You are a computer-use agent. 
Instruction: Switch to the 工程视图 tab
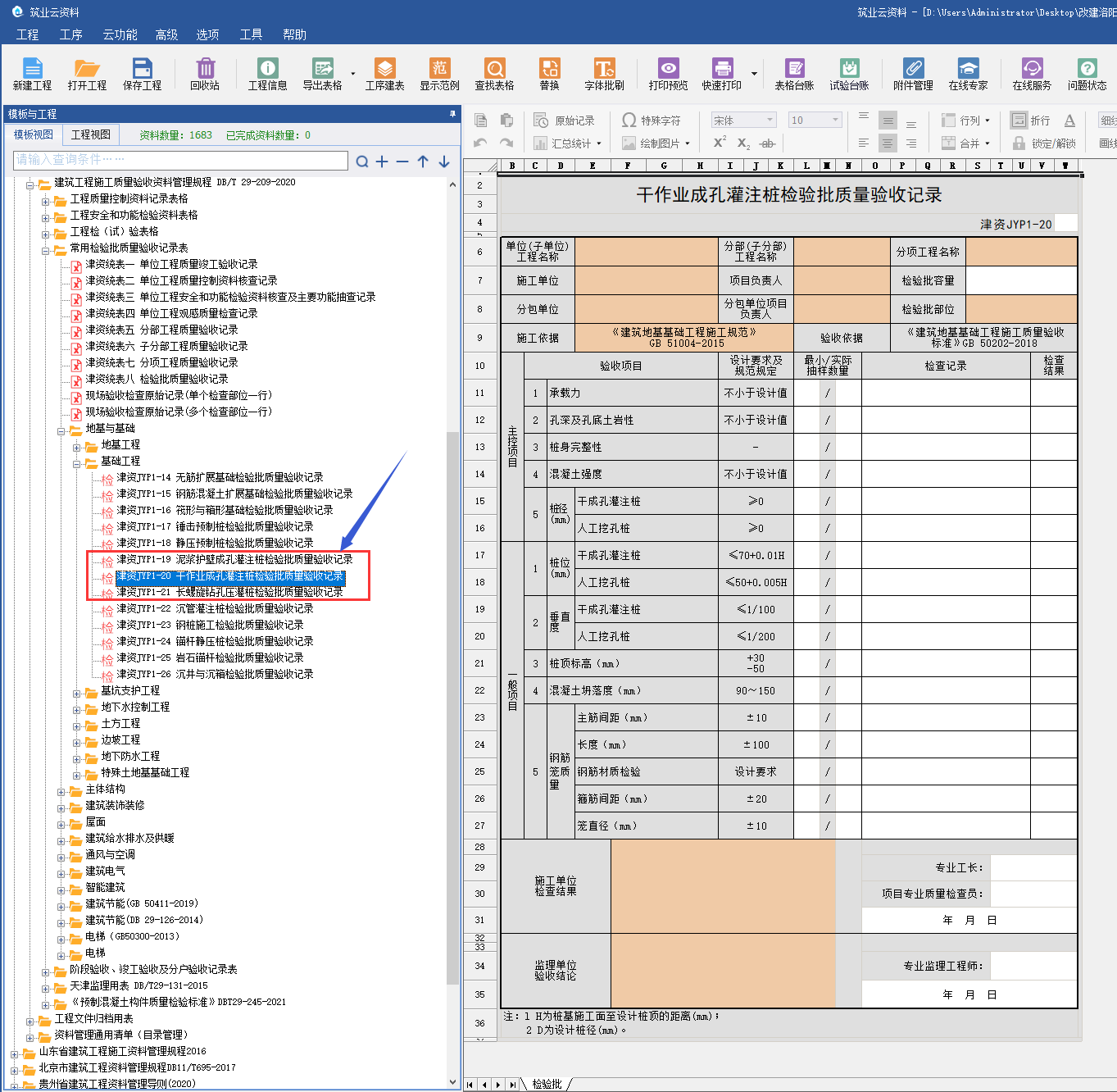click(90, 134)
